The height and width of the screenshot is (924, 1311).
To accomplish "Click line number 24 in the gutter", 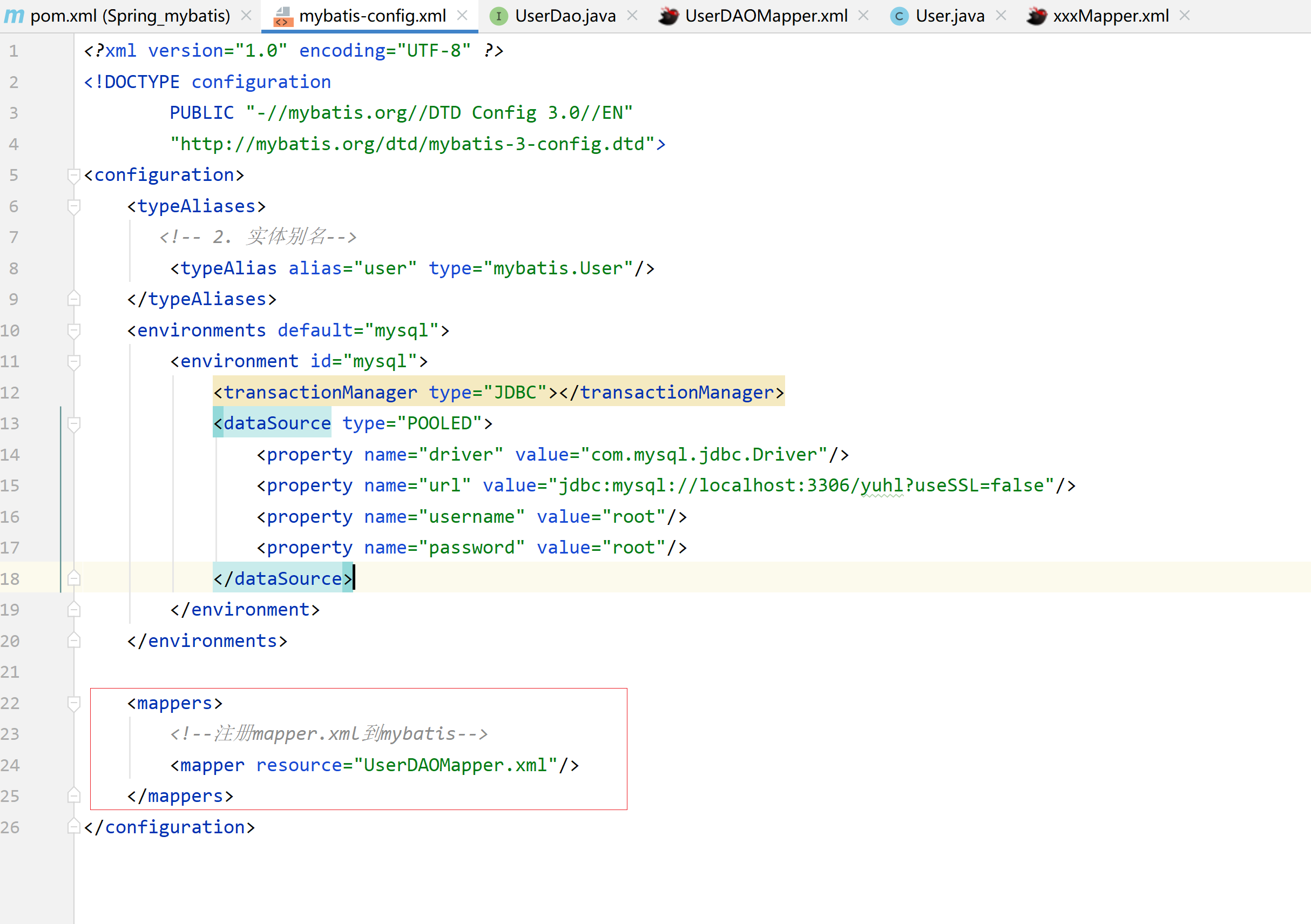I will 10,765.
